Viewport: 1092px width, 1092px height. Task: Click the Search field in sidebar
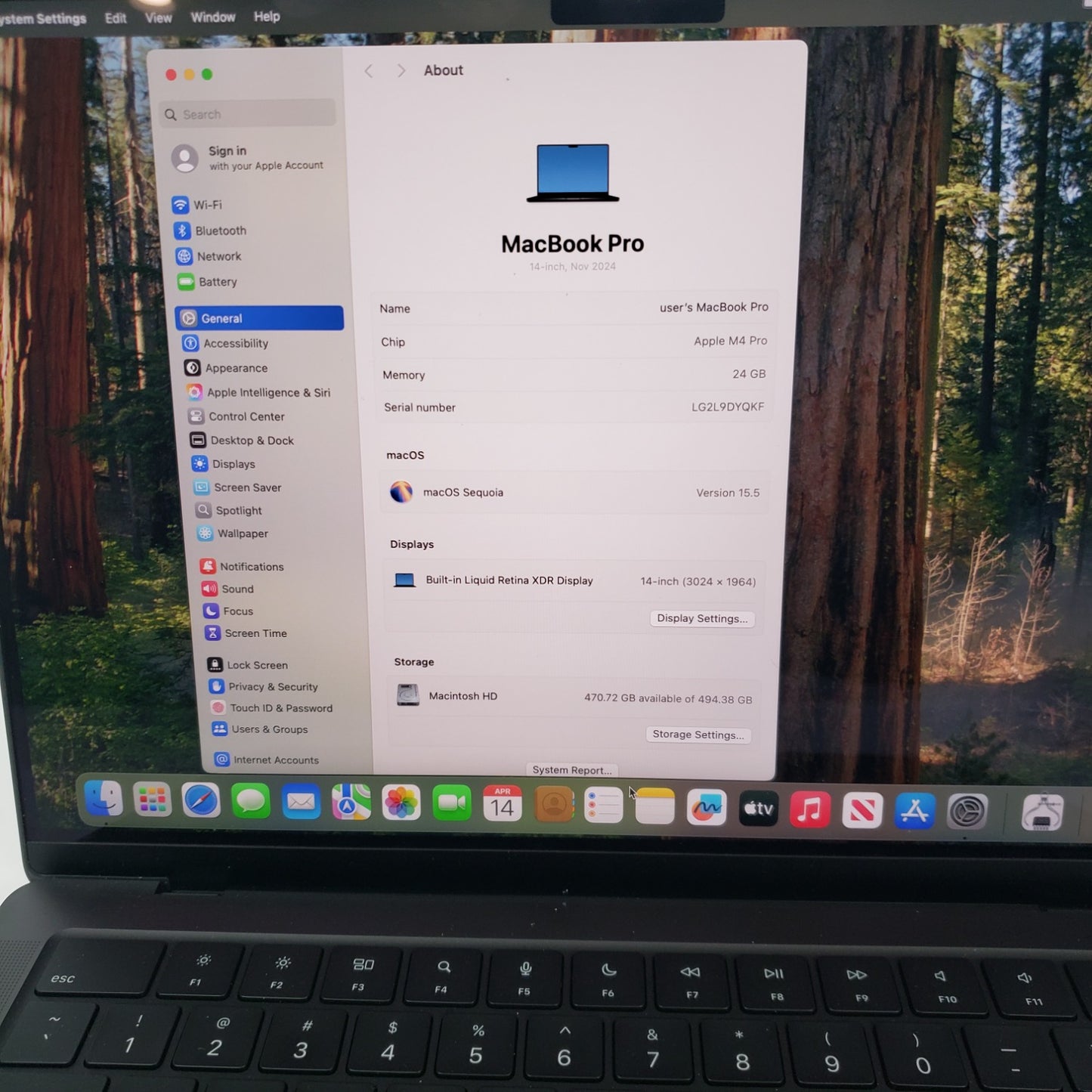coord(249,114)
